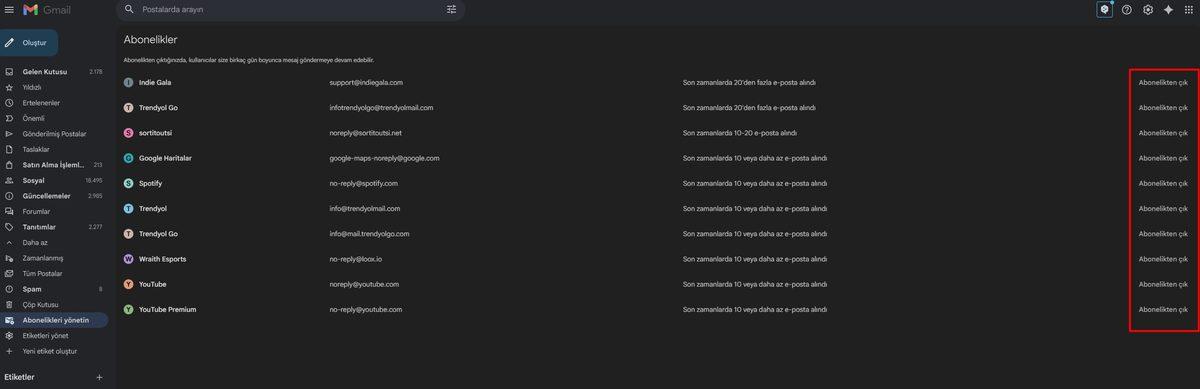This screenshot has height=389, width=1200.
Task: Open search filter options icon
Action: click(452, 9)
